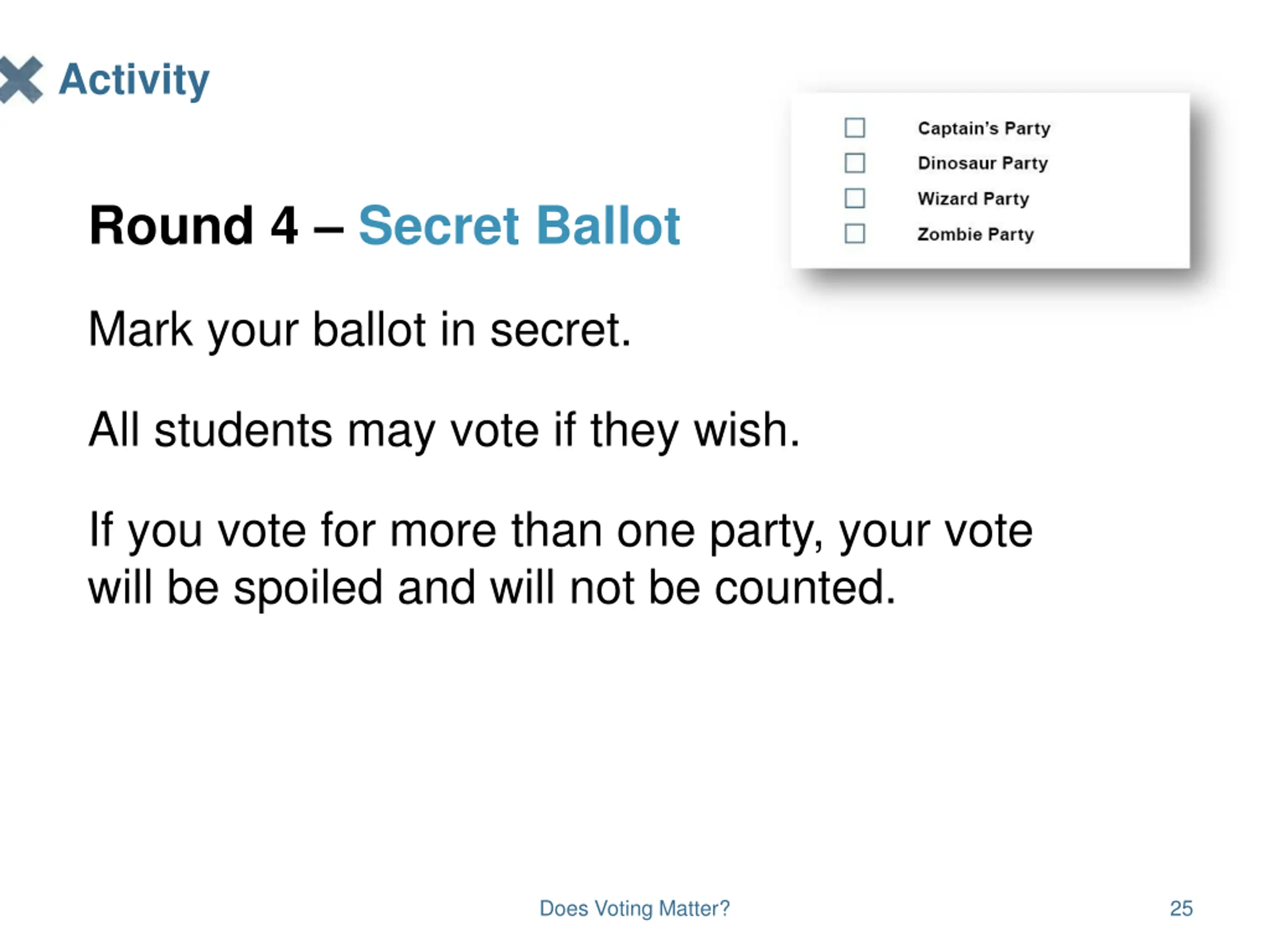Click the Activity heading
Viewport: 1270px width, 952px height.
pos(134,80)
